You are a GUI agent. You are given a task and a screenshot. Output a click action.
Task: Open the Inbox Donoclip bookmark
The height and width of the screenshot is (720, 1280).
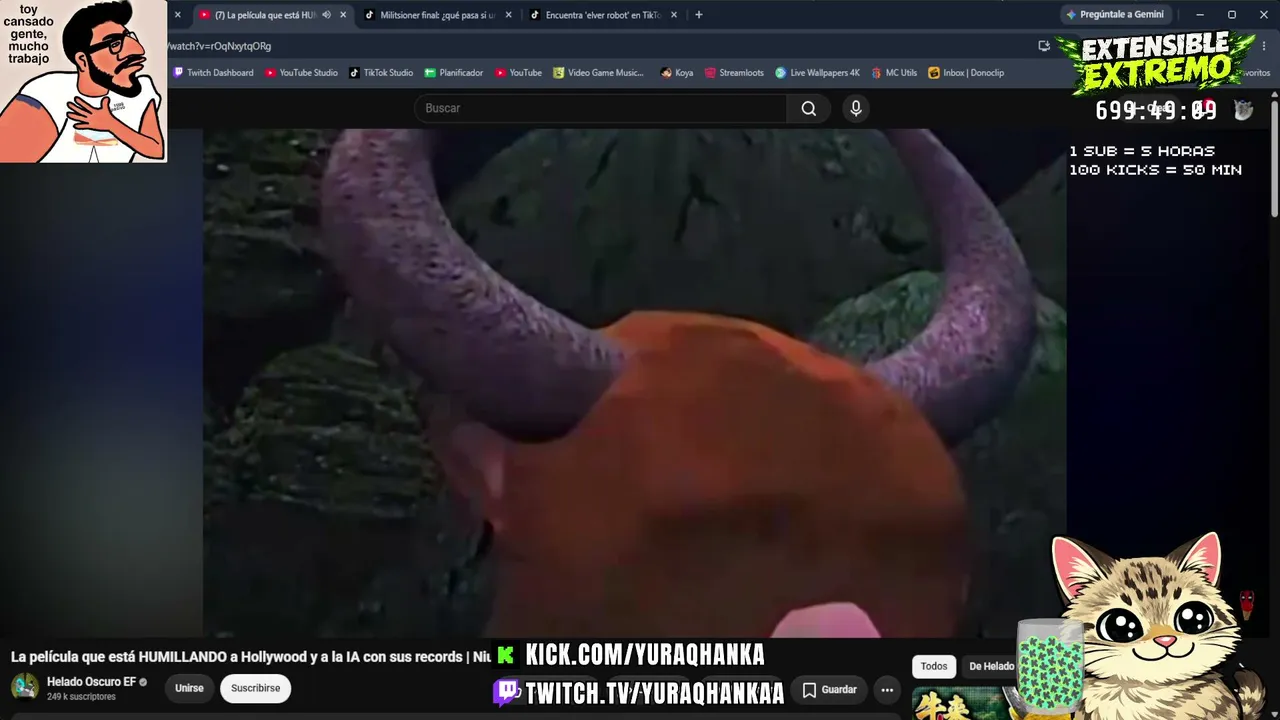point(966,73)
